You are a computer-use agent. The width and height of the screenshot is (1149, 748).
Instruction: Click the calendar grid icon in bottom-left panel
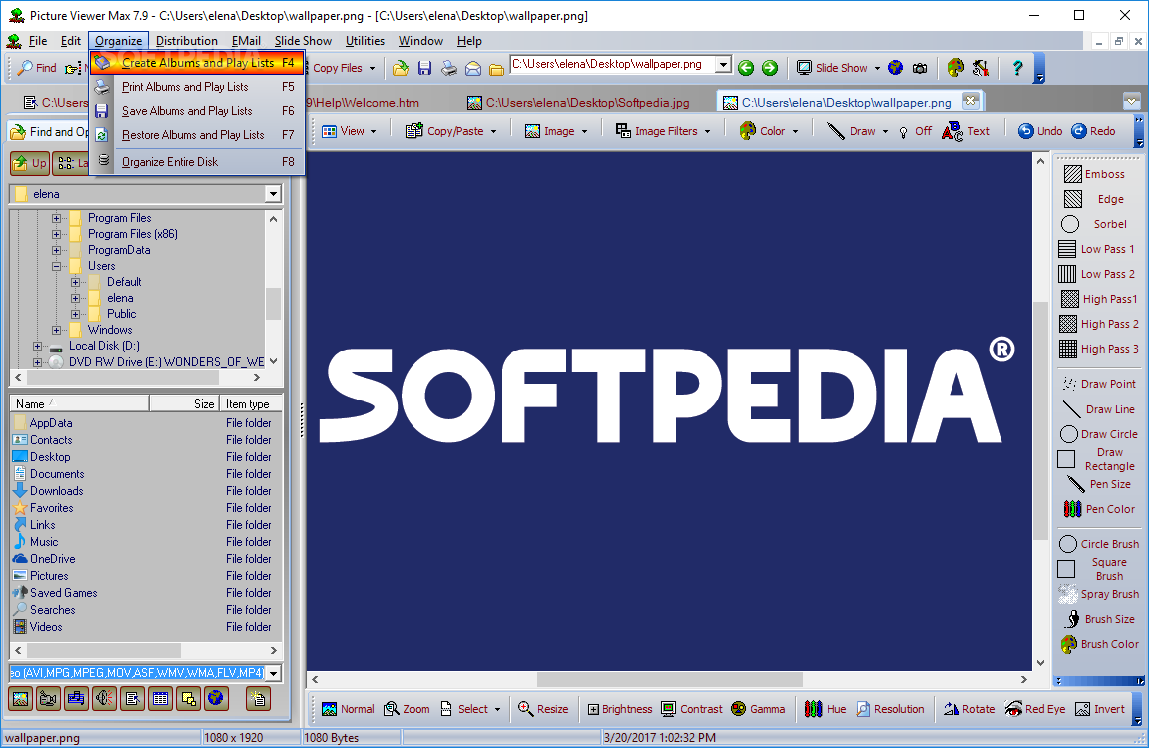[160, 699]
